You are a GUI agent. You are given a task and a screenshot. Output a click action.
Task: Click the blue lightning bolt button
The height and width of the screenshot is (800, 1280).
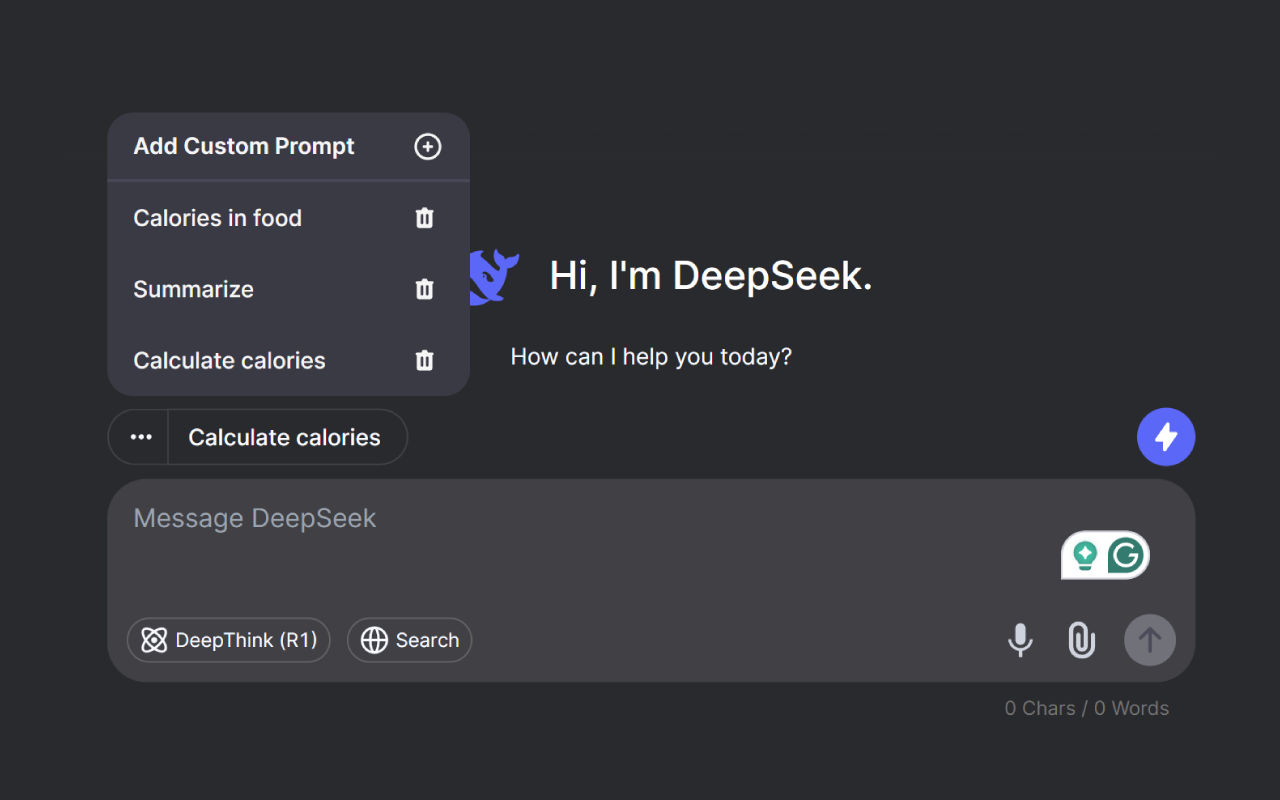coord(1166,437)
